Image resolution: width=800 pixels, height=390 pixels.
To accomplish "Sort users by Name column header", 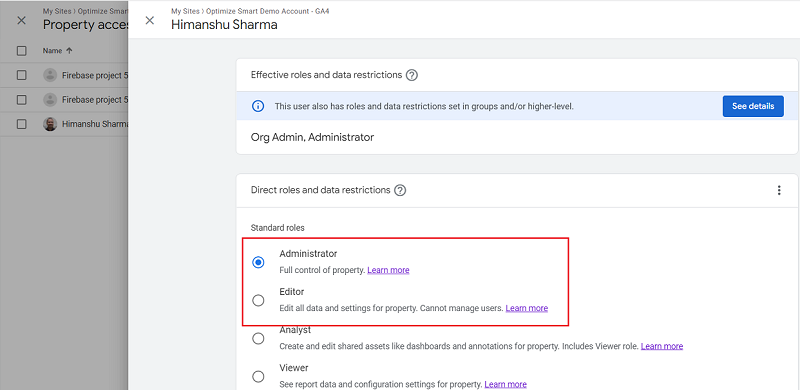I will [x=58, y=51].
